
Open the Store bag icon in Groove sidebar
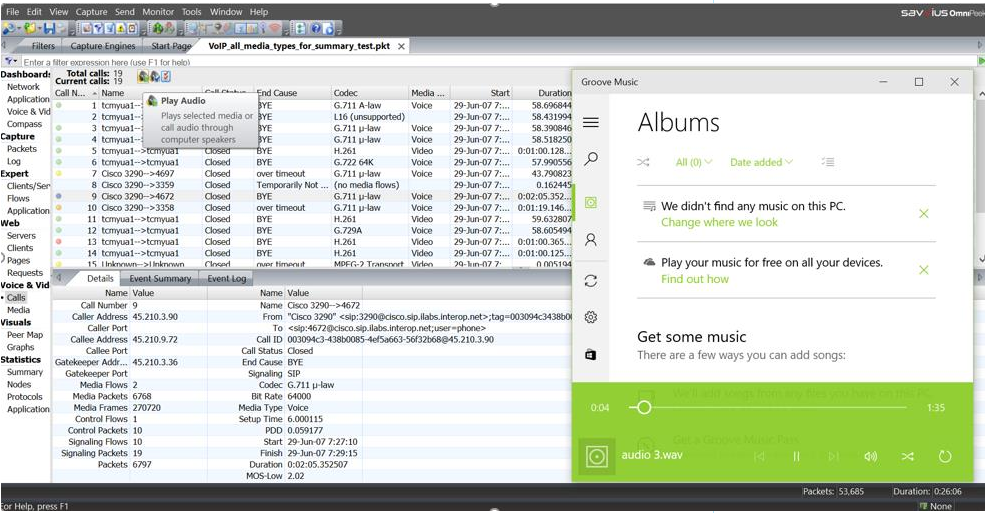[590, 355]
